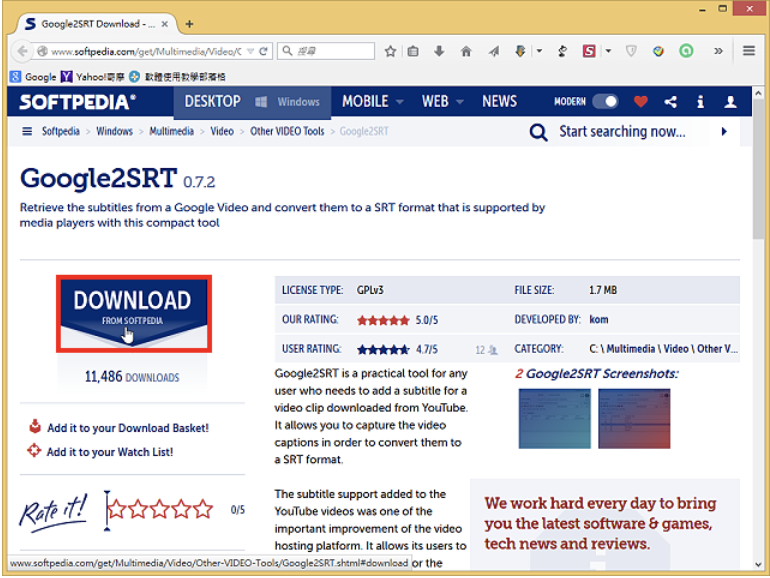Click the colorful globe extension icon
The height and width of the screenshot is (578, 770).
click(658, 51)
